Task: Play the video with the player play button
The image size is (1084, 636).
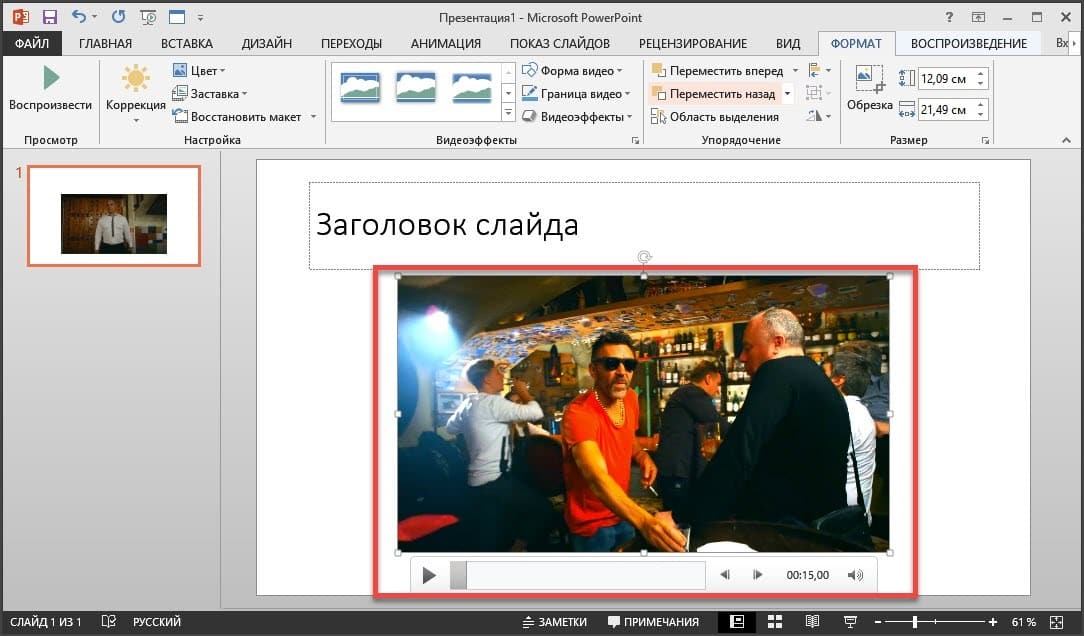Action: tap(429, 575)
